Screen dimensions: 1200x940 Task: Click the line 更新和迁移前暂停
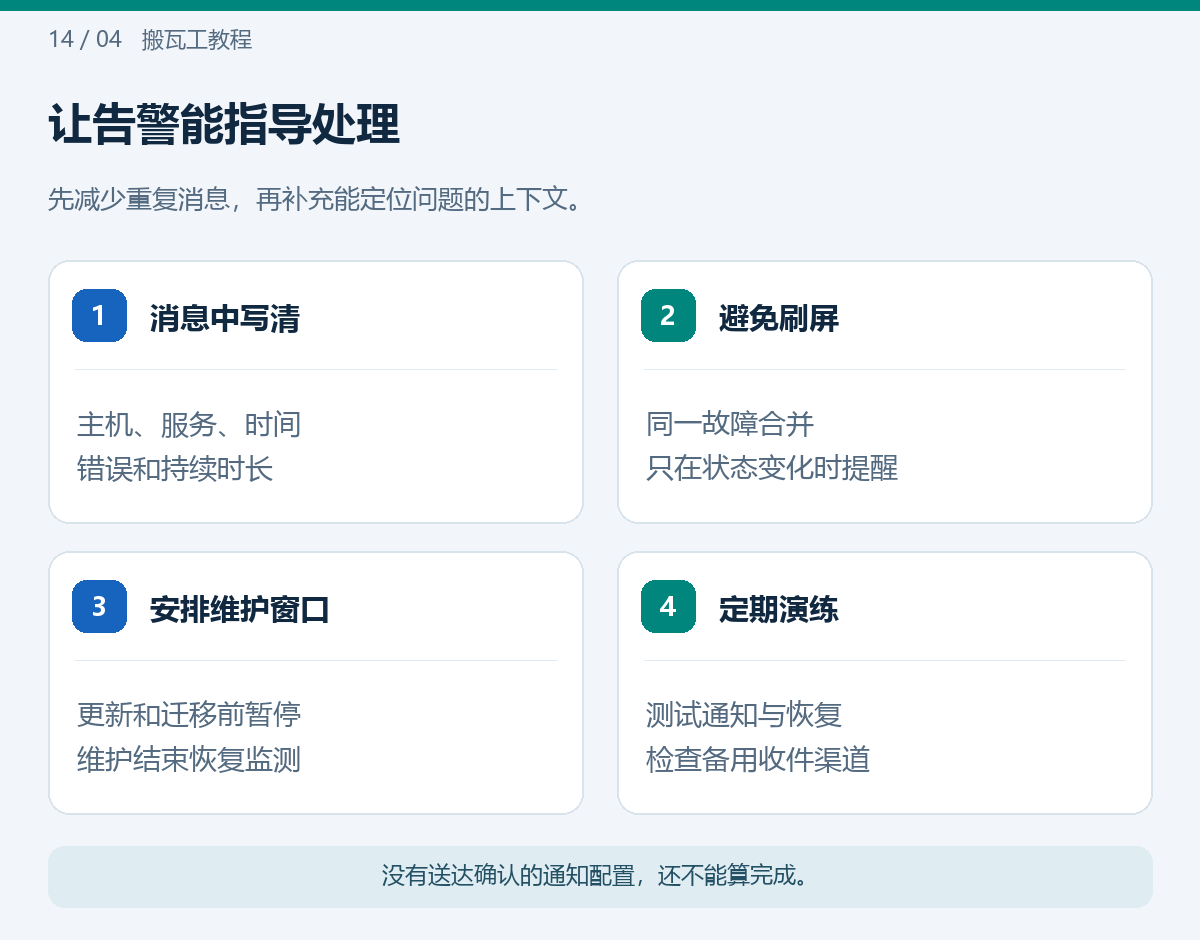[189, 715]
